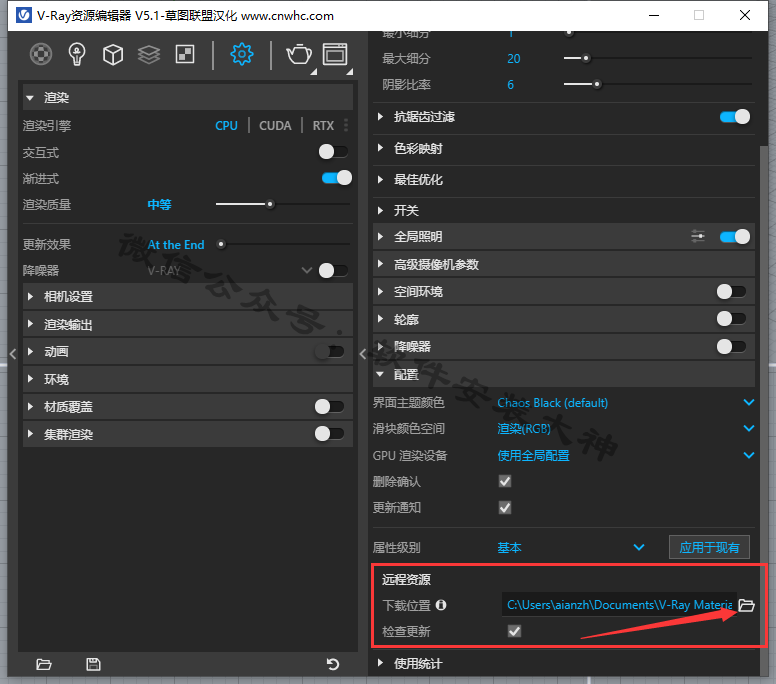Uncheck the 检查更新 checkbox

(515, 631)
